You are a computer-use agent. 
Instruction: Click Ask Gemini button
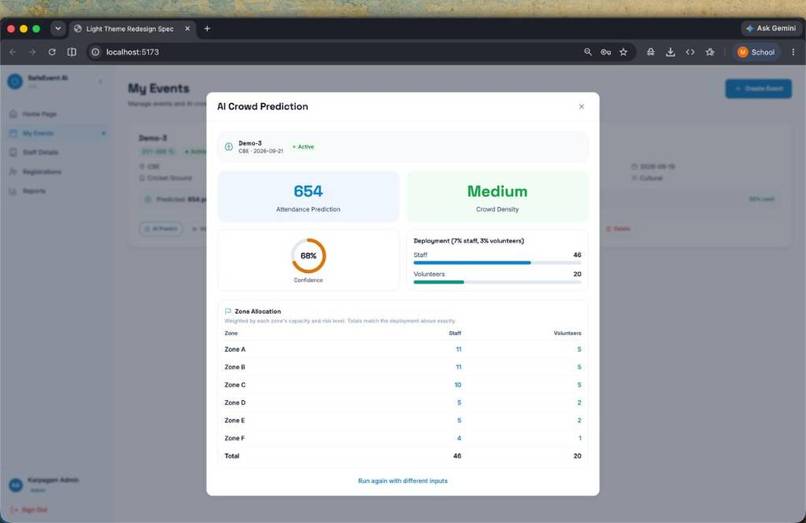[x=771, y=28]
